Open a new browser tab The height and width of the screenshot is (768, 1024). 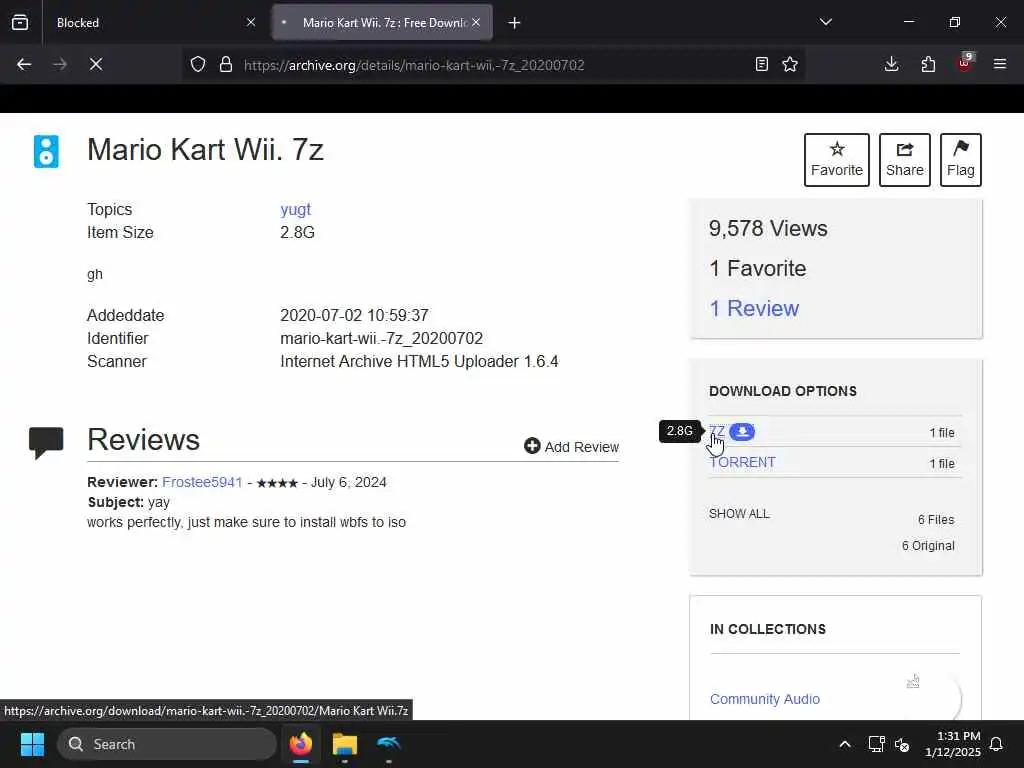pyautogui.click(x=515, y=23)
